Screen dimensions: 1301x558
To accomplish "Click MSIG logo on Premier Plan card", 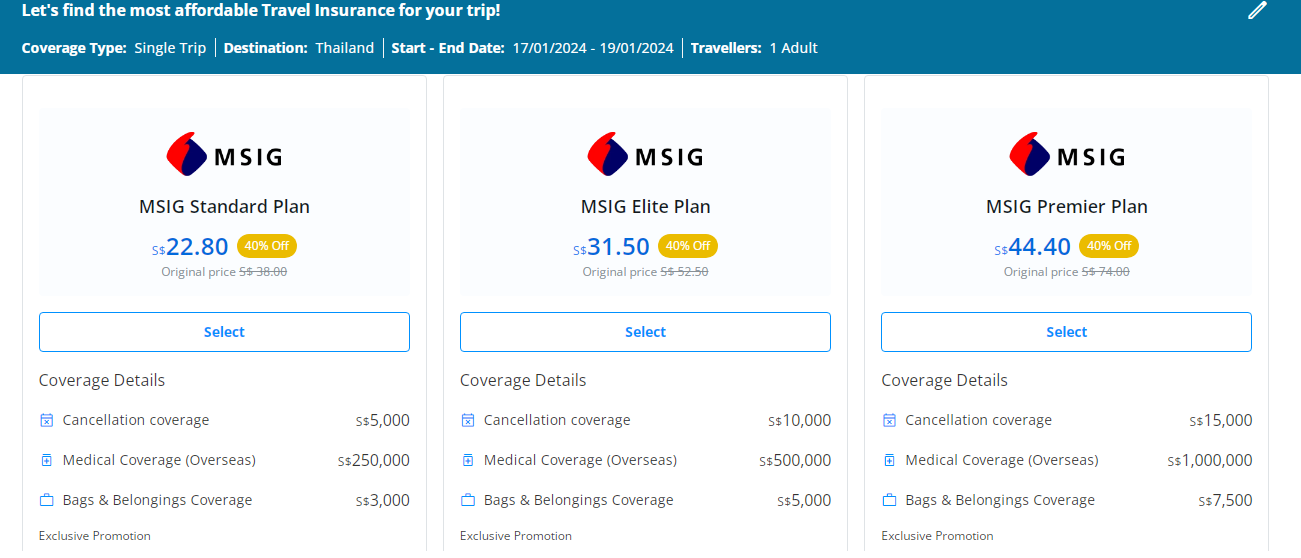I will click(x=1066, y=156).
